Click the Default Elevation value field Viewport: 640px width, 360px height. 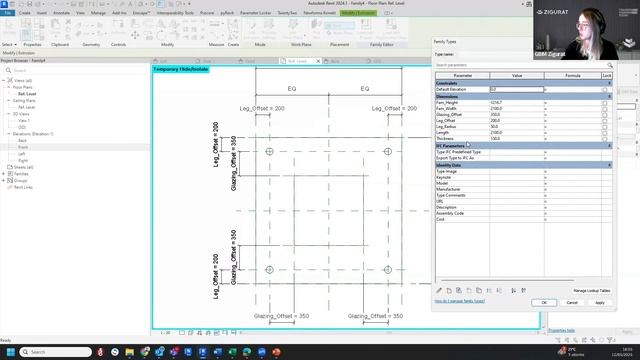(x=517, y=89)
